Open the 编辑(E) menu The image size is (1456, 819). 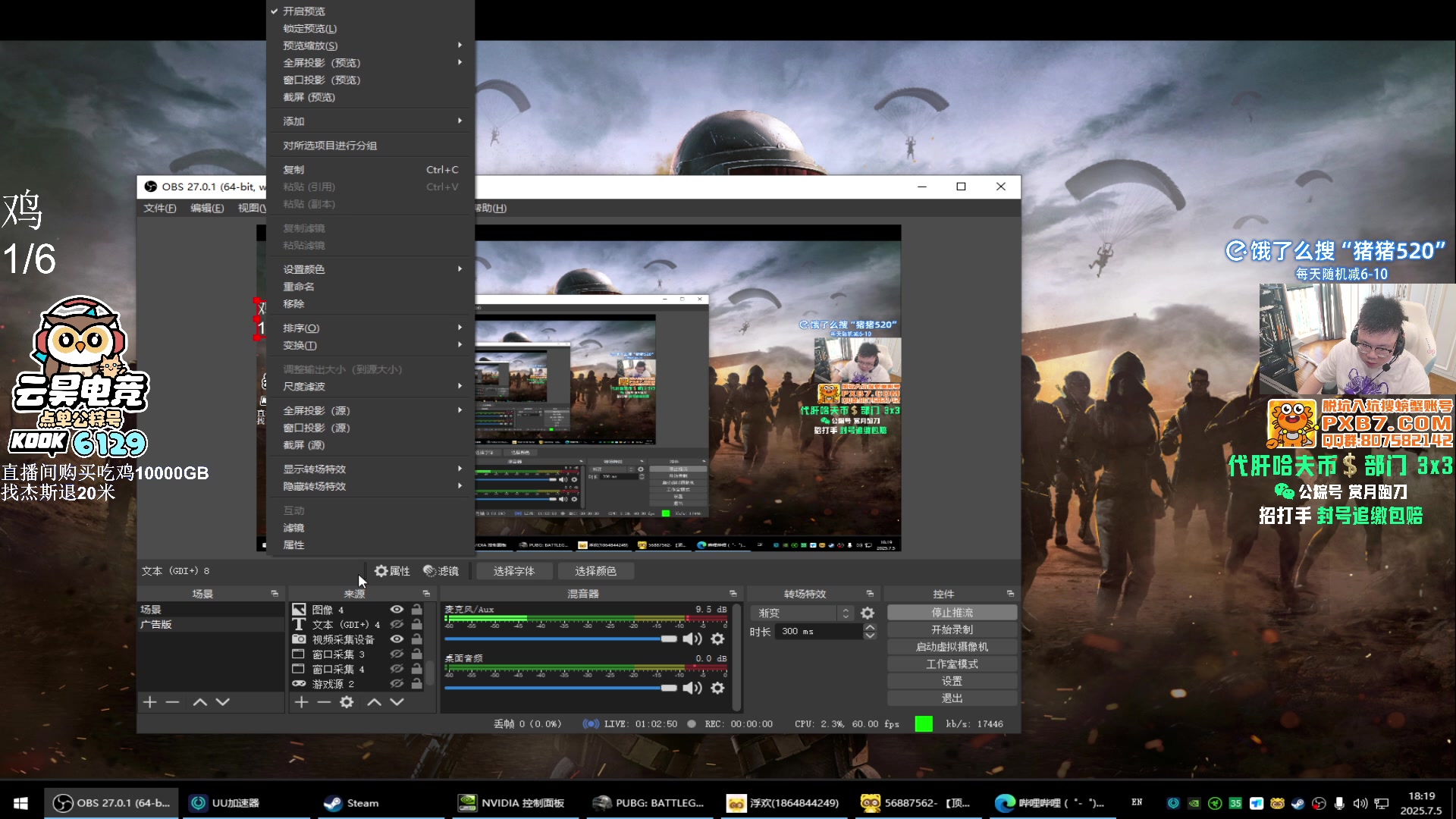(x=207, y=209)
